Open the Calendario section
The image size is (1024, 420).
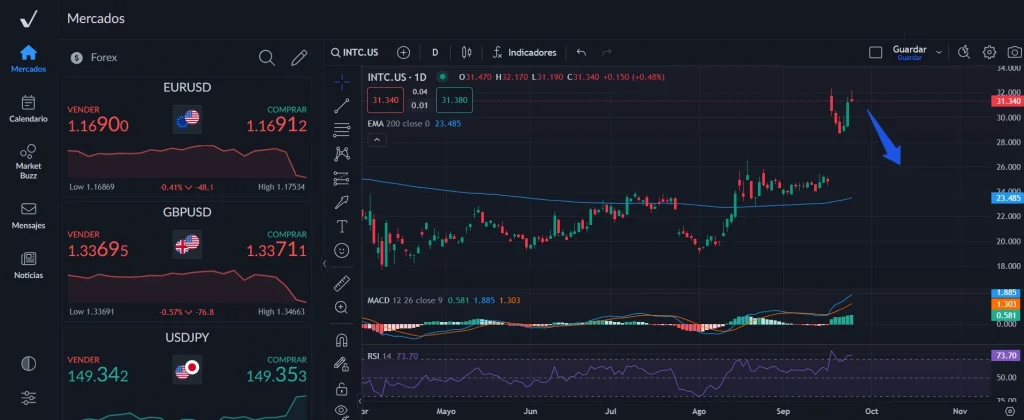click(28, 109)
